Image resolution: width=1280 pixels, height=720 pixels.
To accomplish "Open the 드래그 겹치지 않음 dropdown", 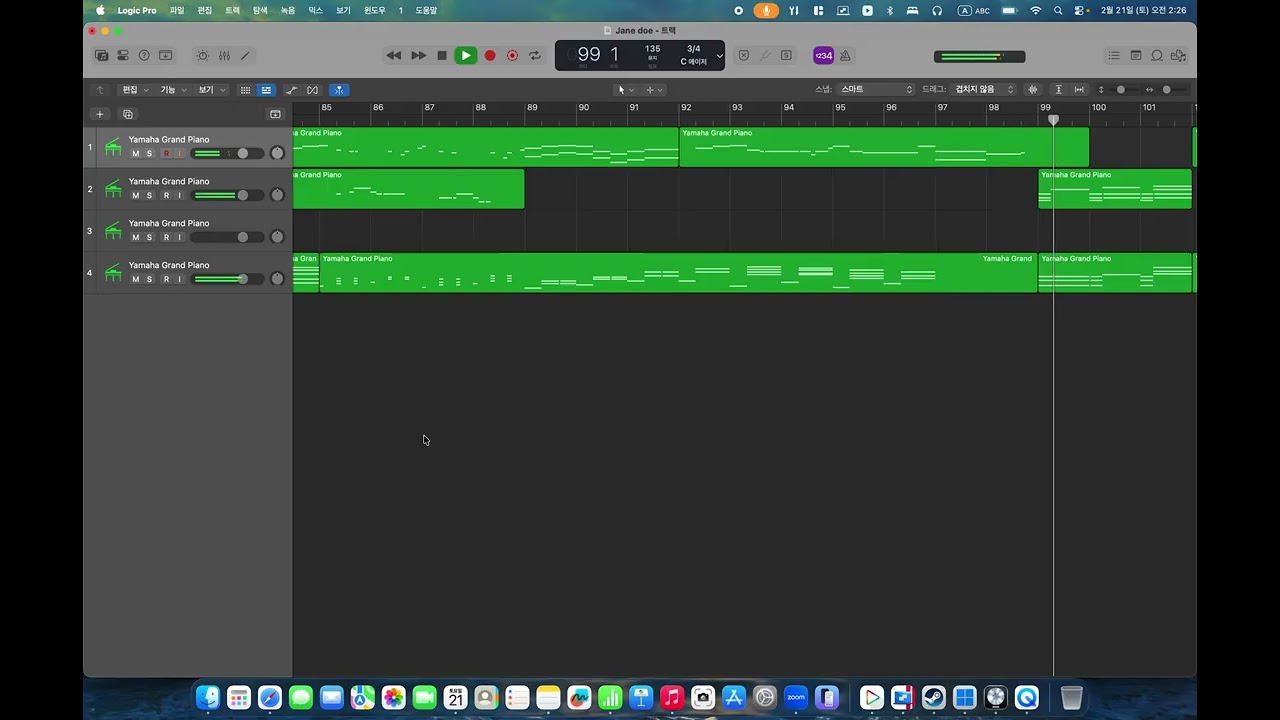I will 983,90.
